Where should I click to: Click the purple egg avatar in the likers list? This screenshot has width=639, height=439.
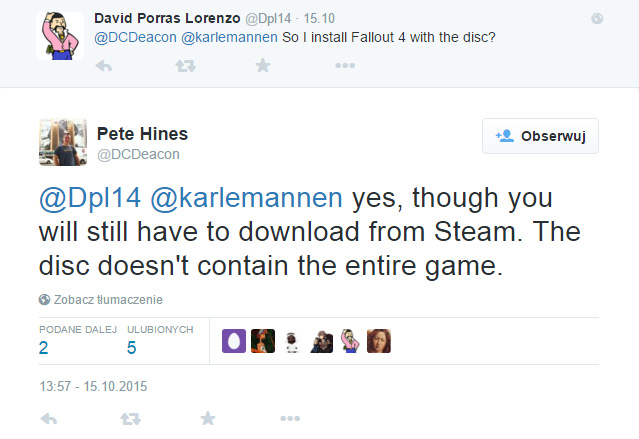[x=233, y=341]
